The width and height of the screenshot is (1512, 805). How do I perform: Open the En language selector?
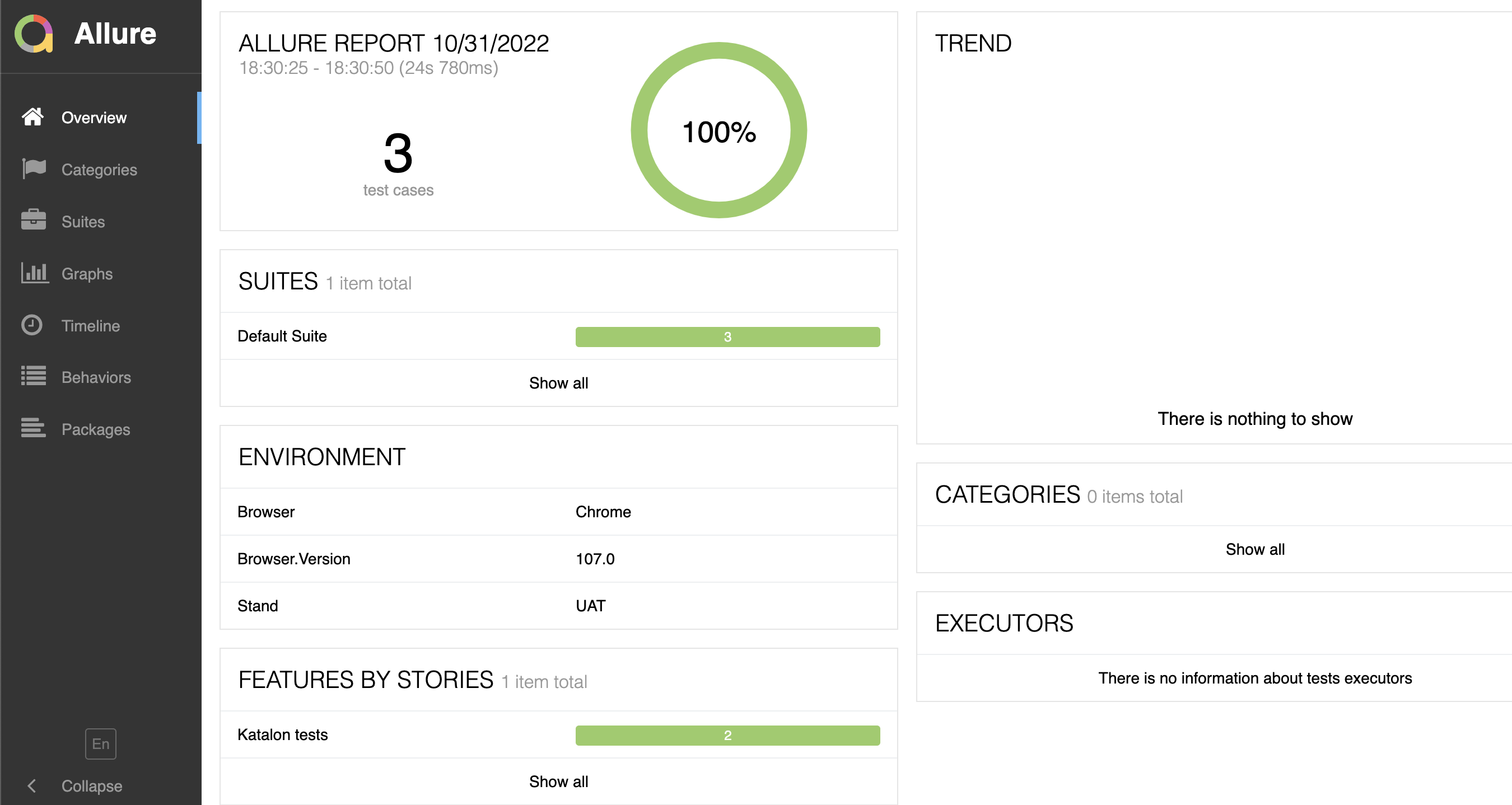[x=100, y=743]
